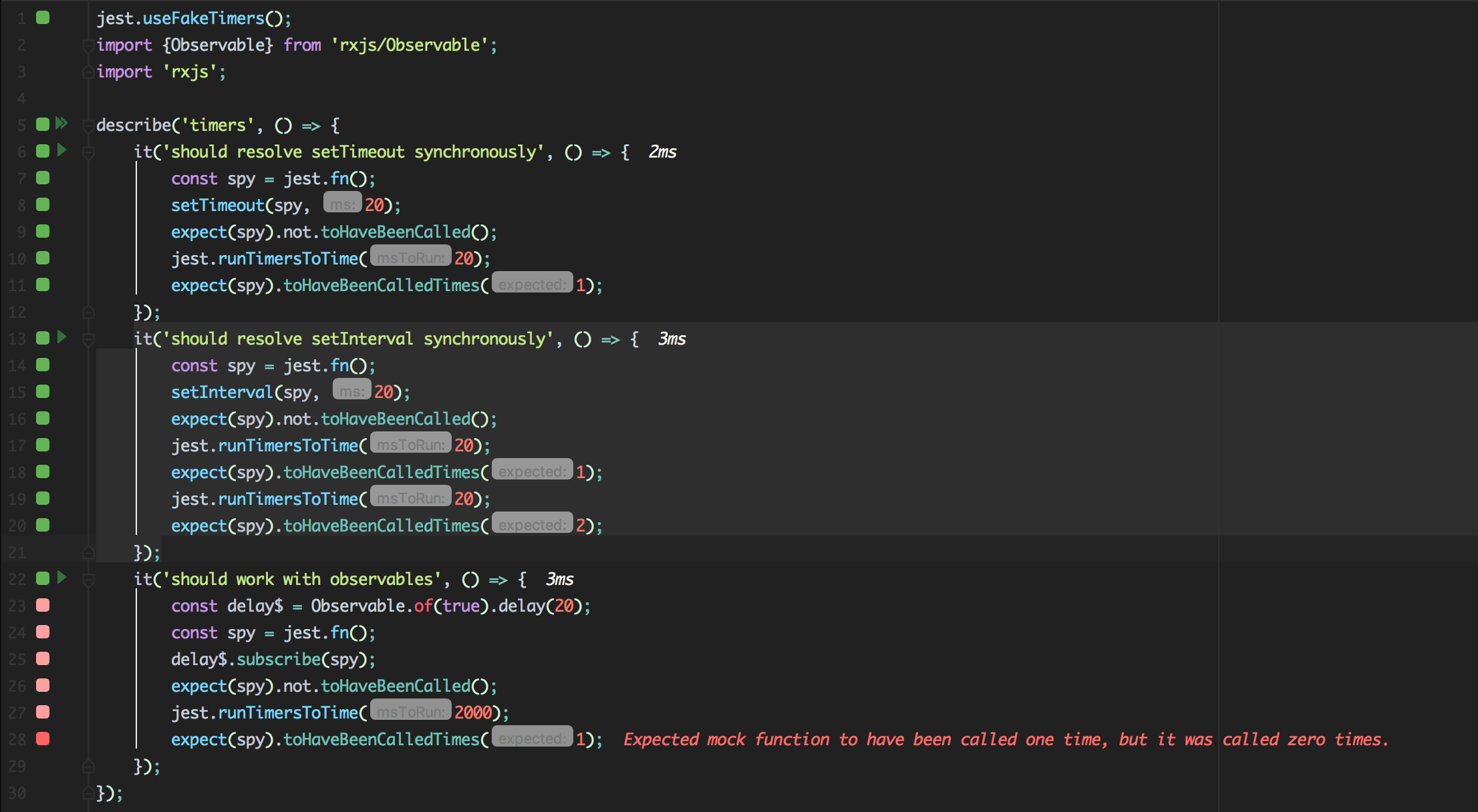Click the 'ms:' parameter hint in setInterval

[352, 390]
